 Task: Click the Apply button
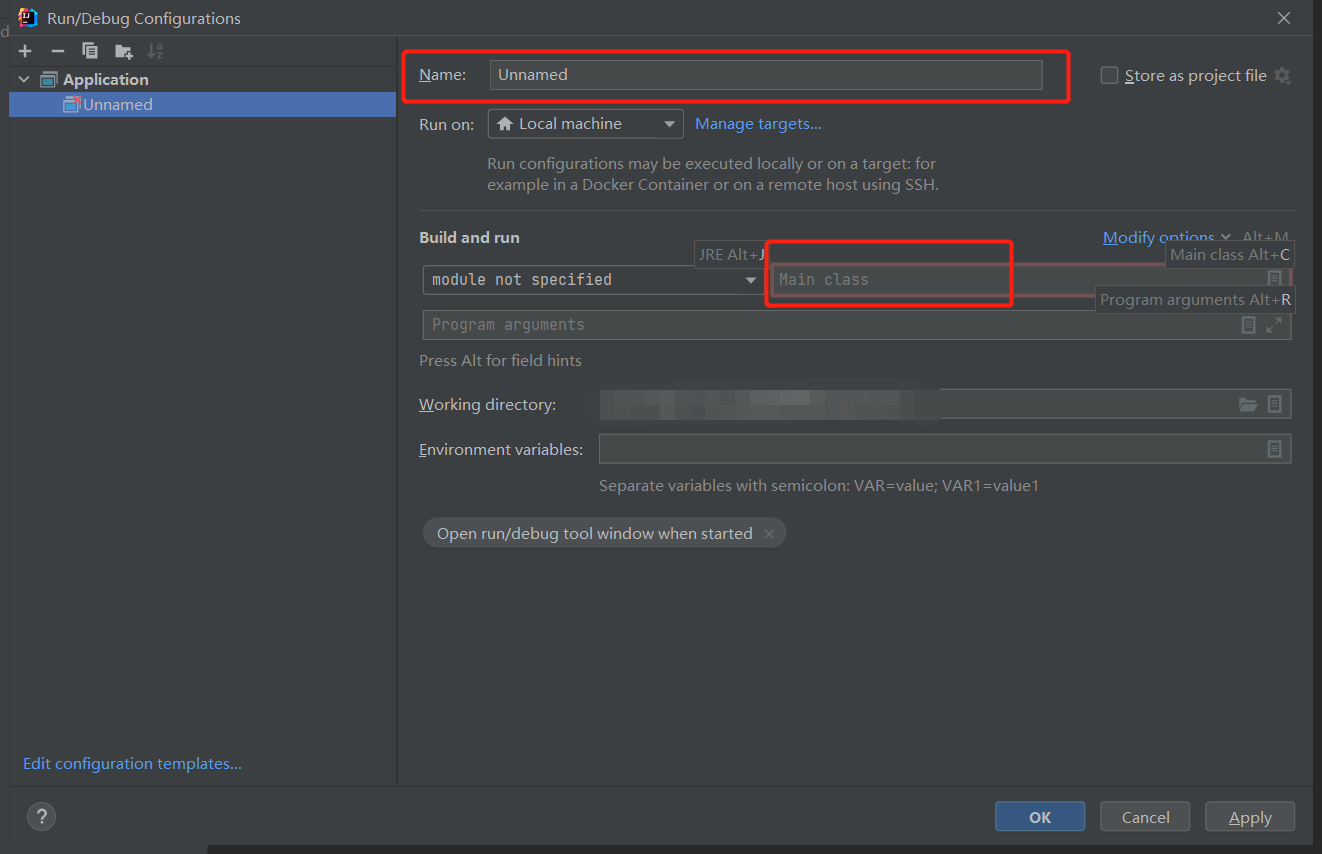click(1250, 817)
